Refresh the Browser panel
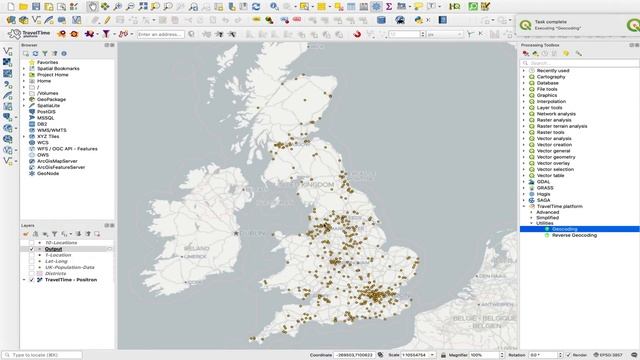This screenshot has width=640, height=360. pyautogui.click(x=36, y=53)
